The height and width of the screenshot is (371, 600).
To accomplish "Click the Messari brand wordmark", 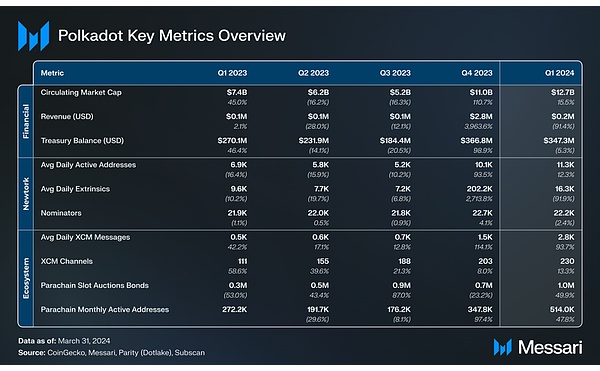I will [x=550, y=347].
